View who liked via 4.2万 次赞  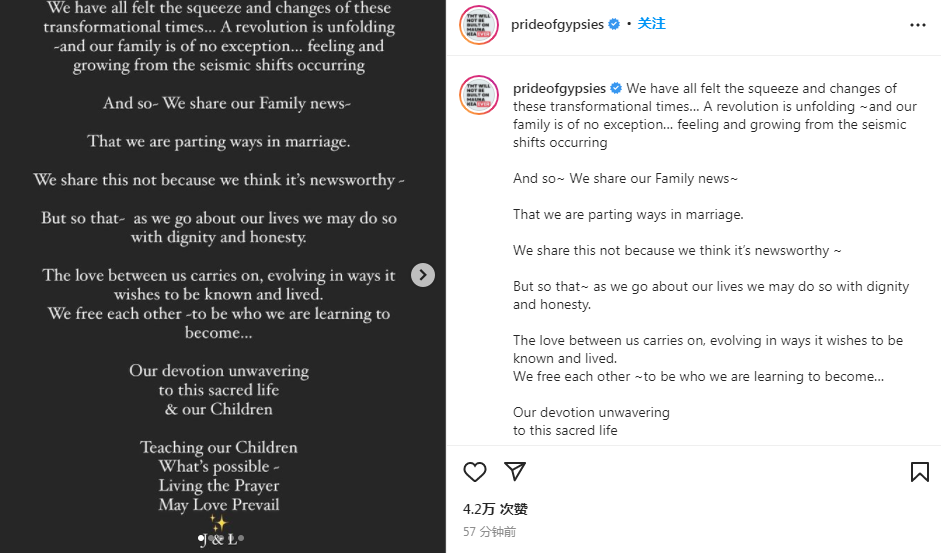[x=495, y=509]
